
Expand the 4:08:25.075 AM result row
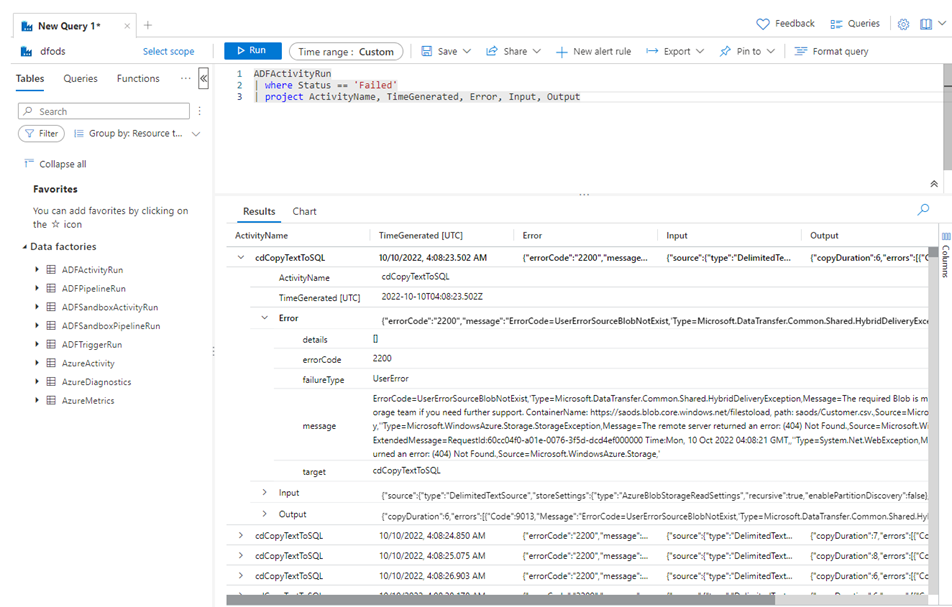coord(241,555)
